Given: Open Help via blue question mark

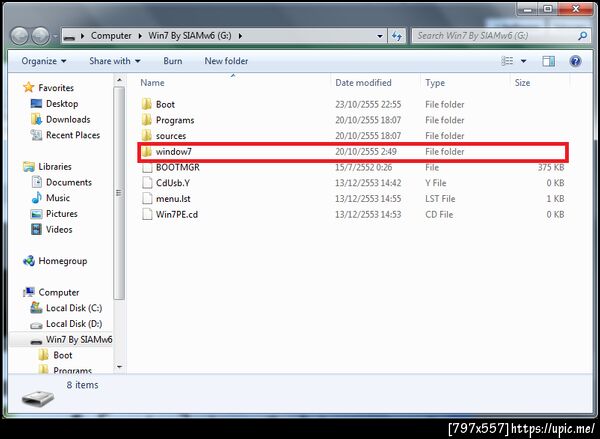Looking at the screenshot, I should pyautogui.click(x=575, y=61).
